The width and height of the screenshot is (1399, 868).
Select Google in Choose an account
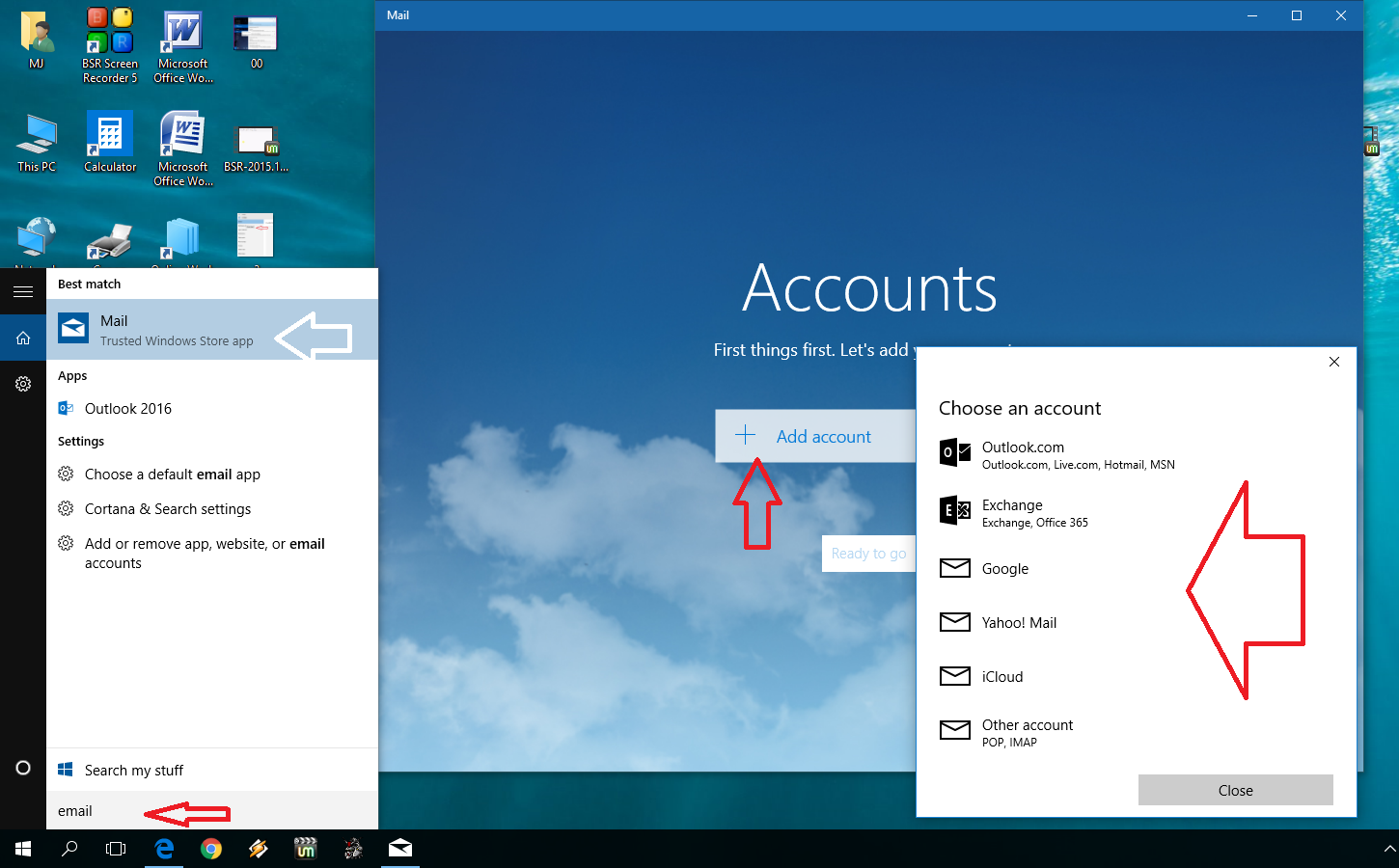1003,568
